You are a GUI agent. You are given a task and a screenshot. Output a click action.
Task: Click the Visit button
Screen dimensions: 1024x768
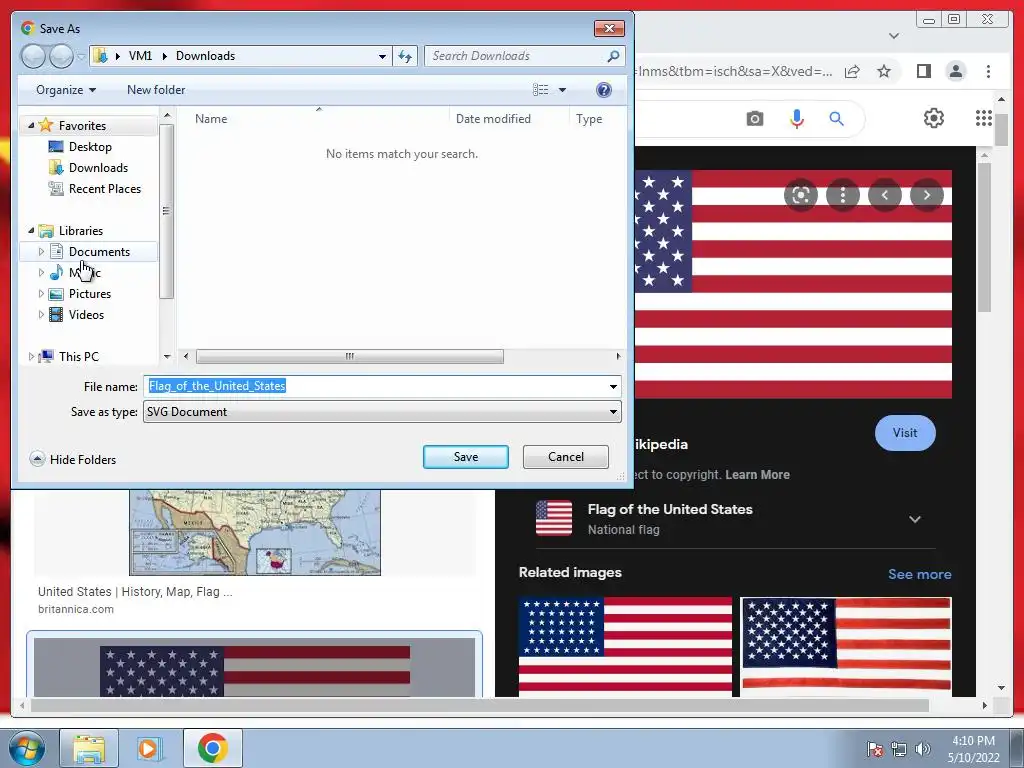(905, 433)
